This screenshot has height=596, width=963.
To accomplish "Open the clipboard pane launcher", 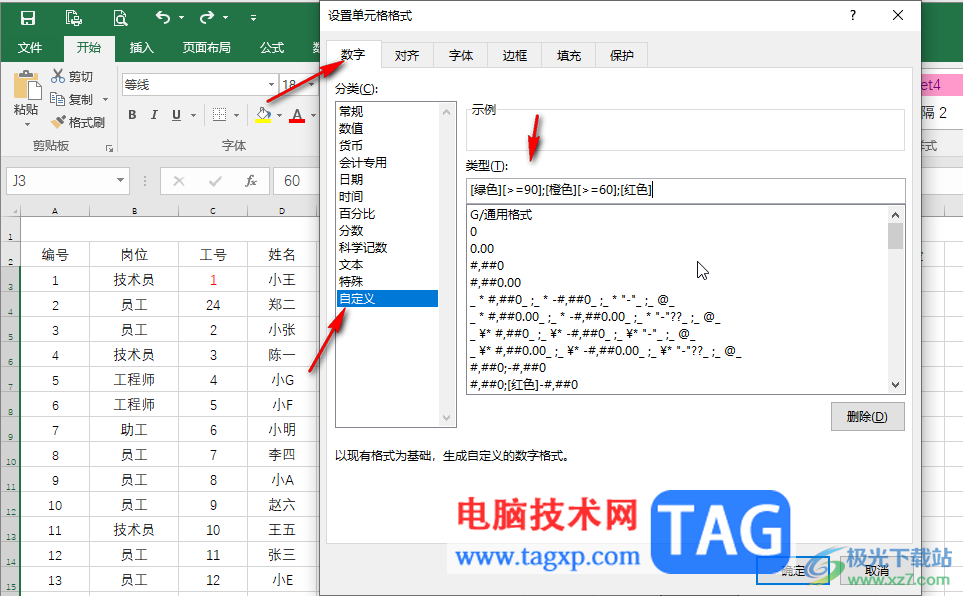I will click(x=109, y=148).
